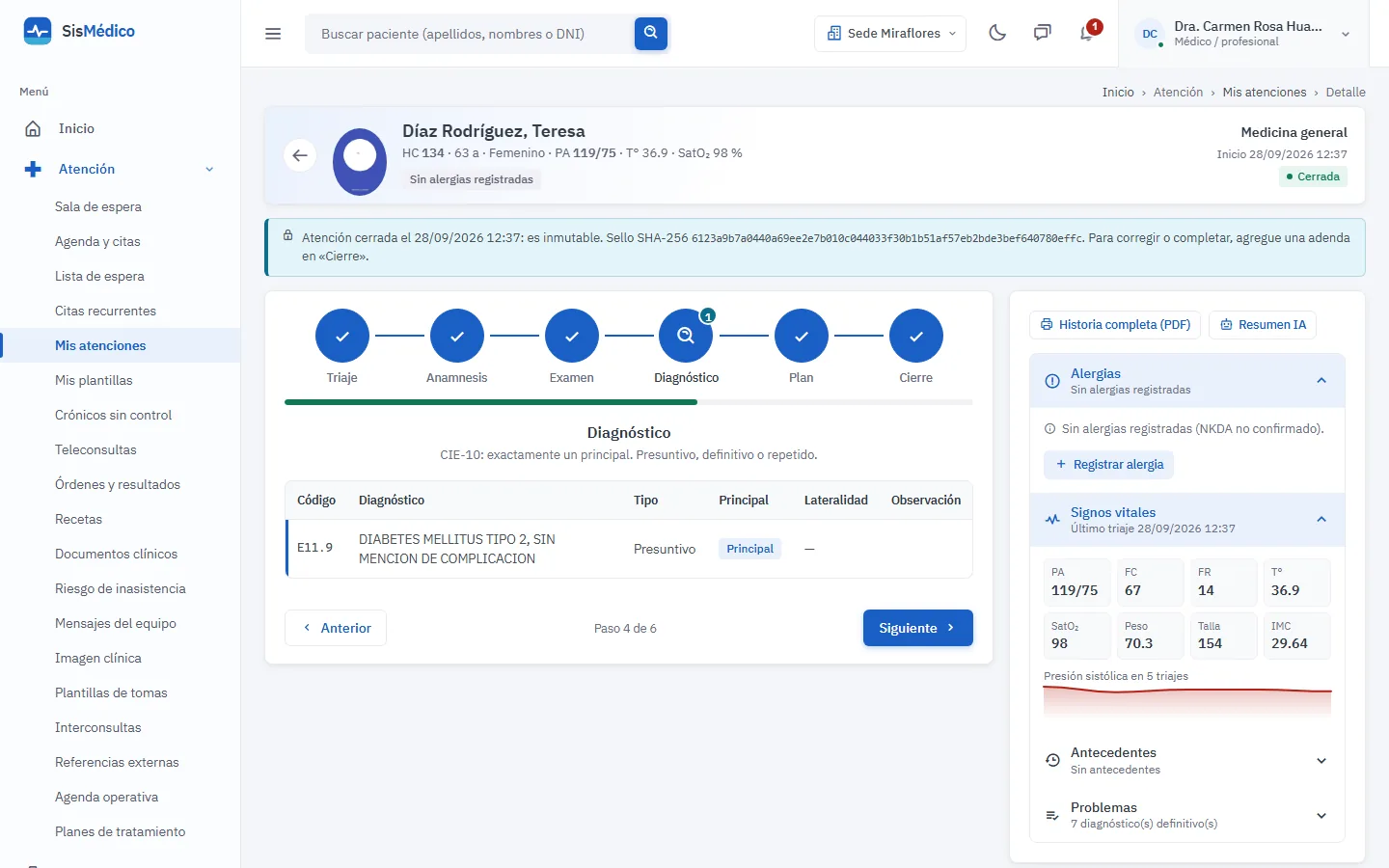The height and width of the screenshot is (868, 1389).
Task: Click the Siguiente button
Action: point(917,628)
